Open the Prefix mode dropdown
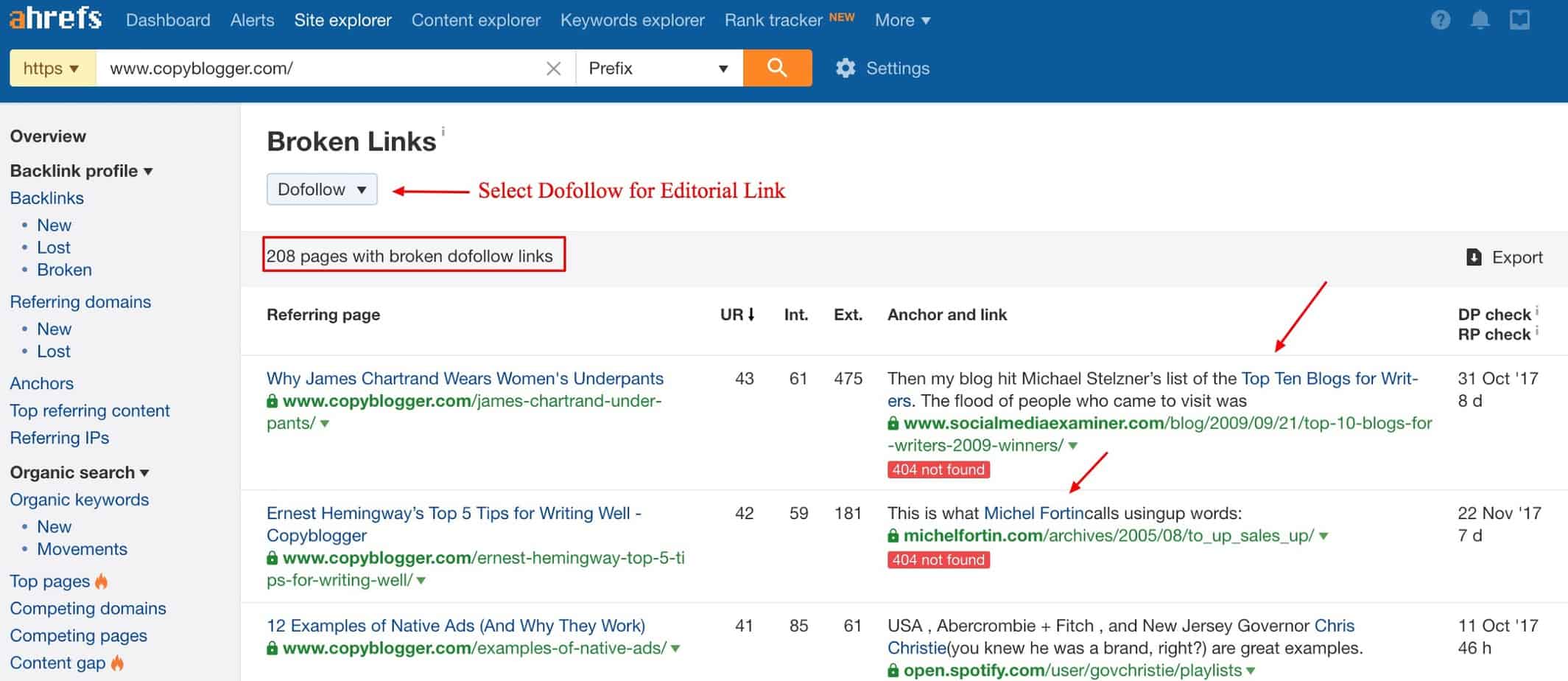Viewport: 1568px width, 681px height. [658, 69]
